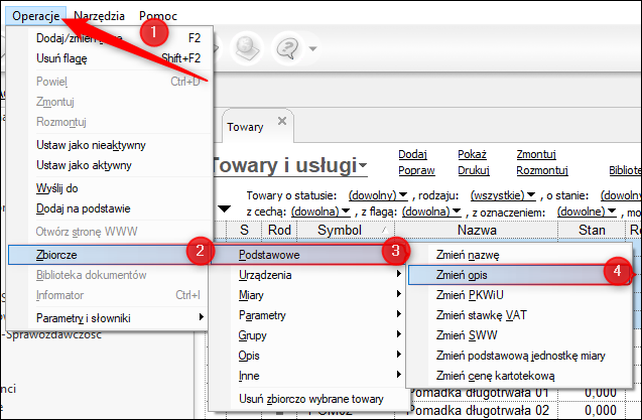Choose Zmień opis option
Screen dimensions: 642x420
coord(519,275)
